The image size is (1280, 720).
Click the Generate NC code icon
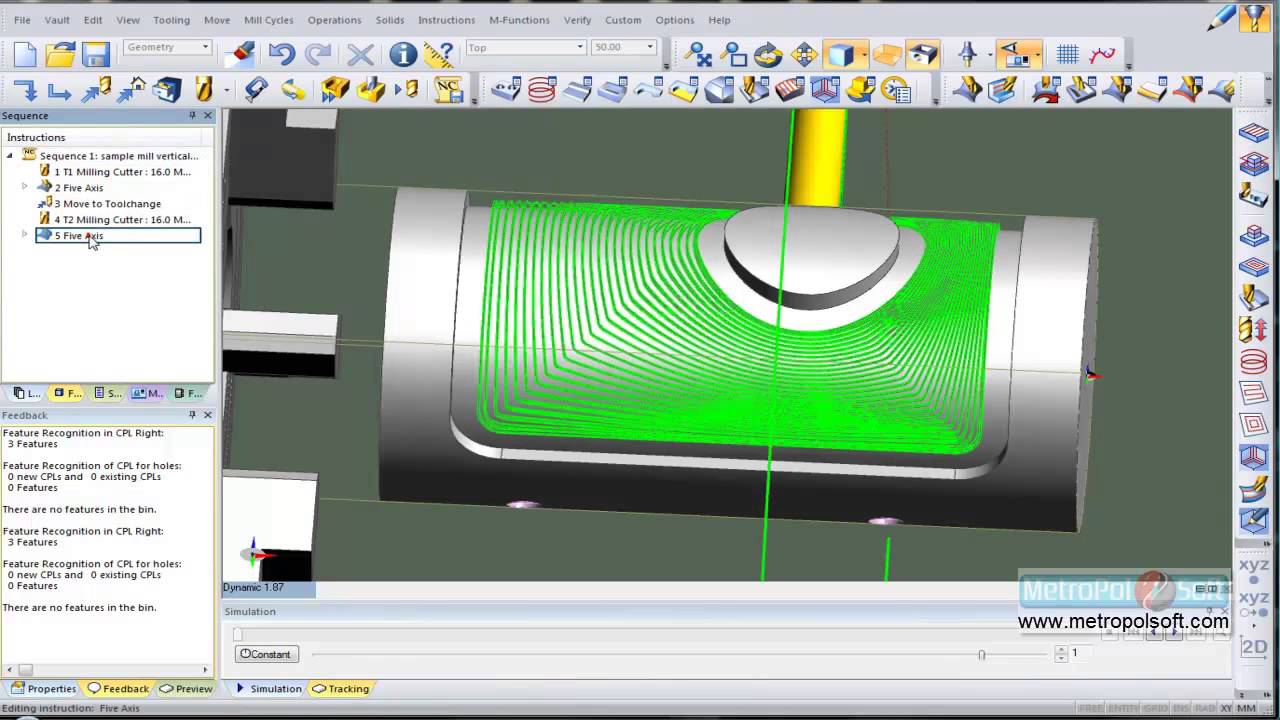(449, 90)
